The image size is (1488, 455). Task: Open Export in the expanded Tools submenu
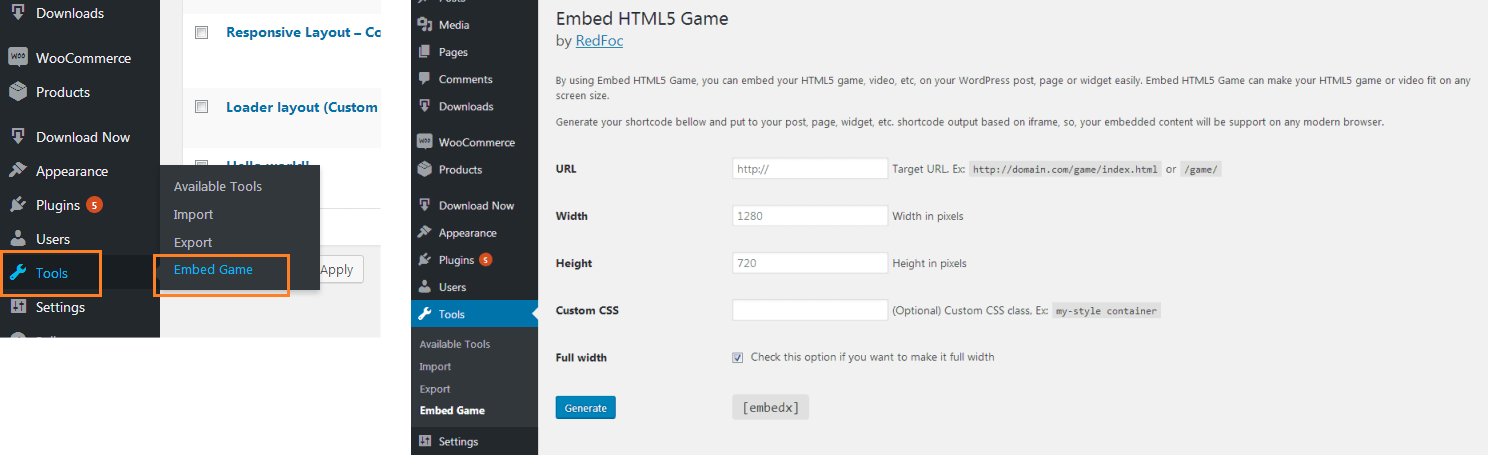point(435,389)
